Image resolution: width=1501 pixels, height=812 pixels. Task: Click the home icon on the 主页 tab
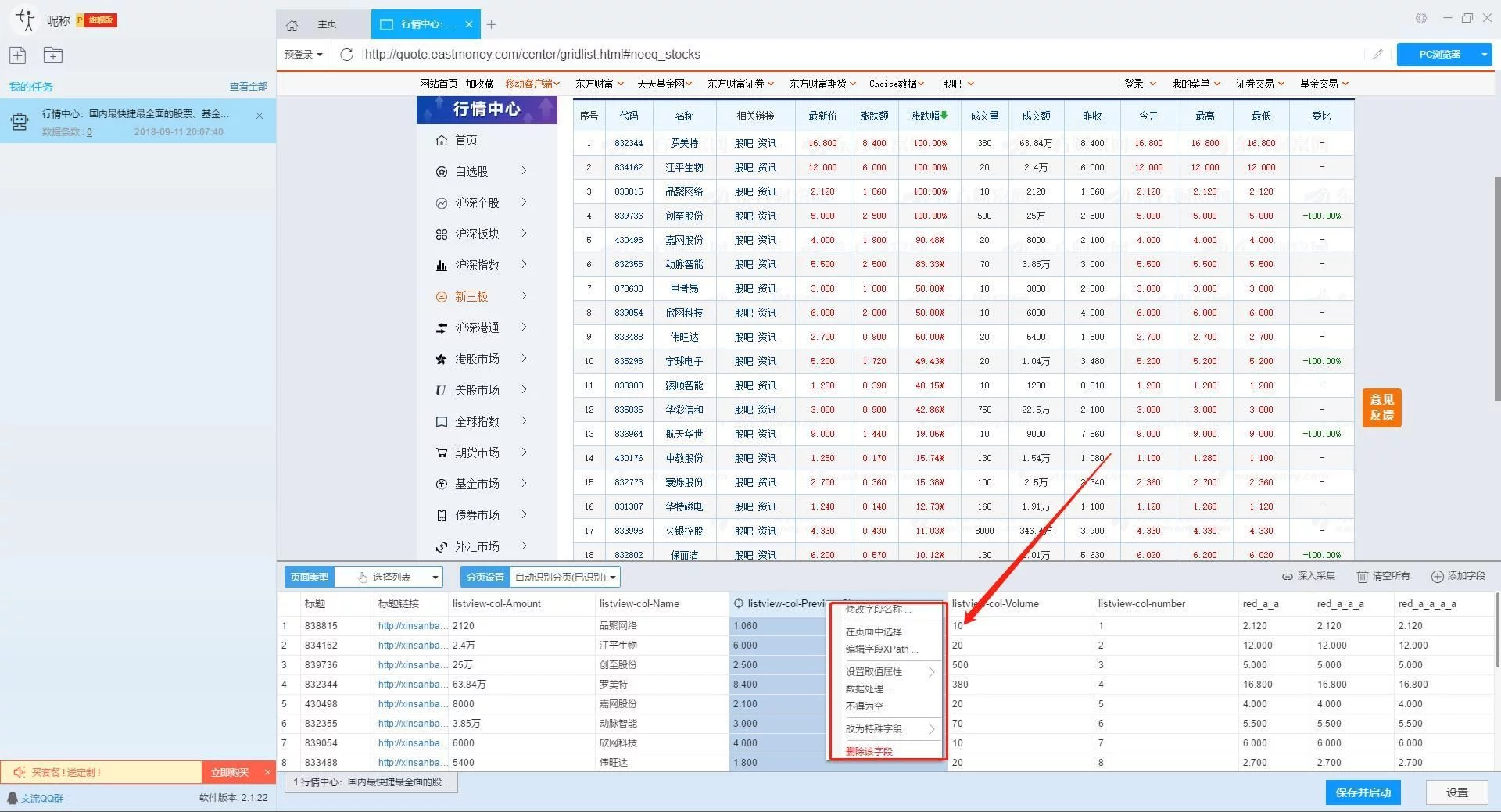pos(292,25)
